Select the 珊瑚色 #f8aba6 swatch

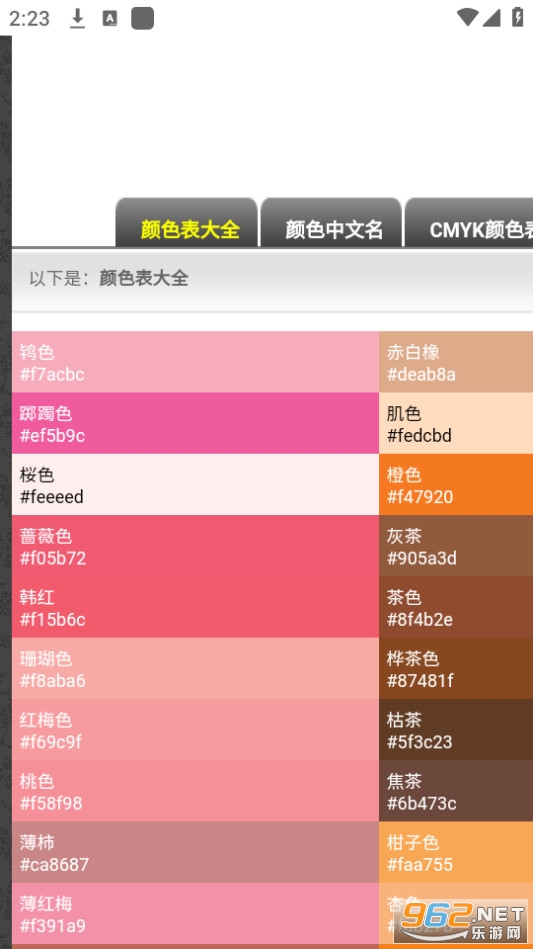[x=195, y=669]
